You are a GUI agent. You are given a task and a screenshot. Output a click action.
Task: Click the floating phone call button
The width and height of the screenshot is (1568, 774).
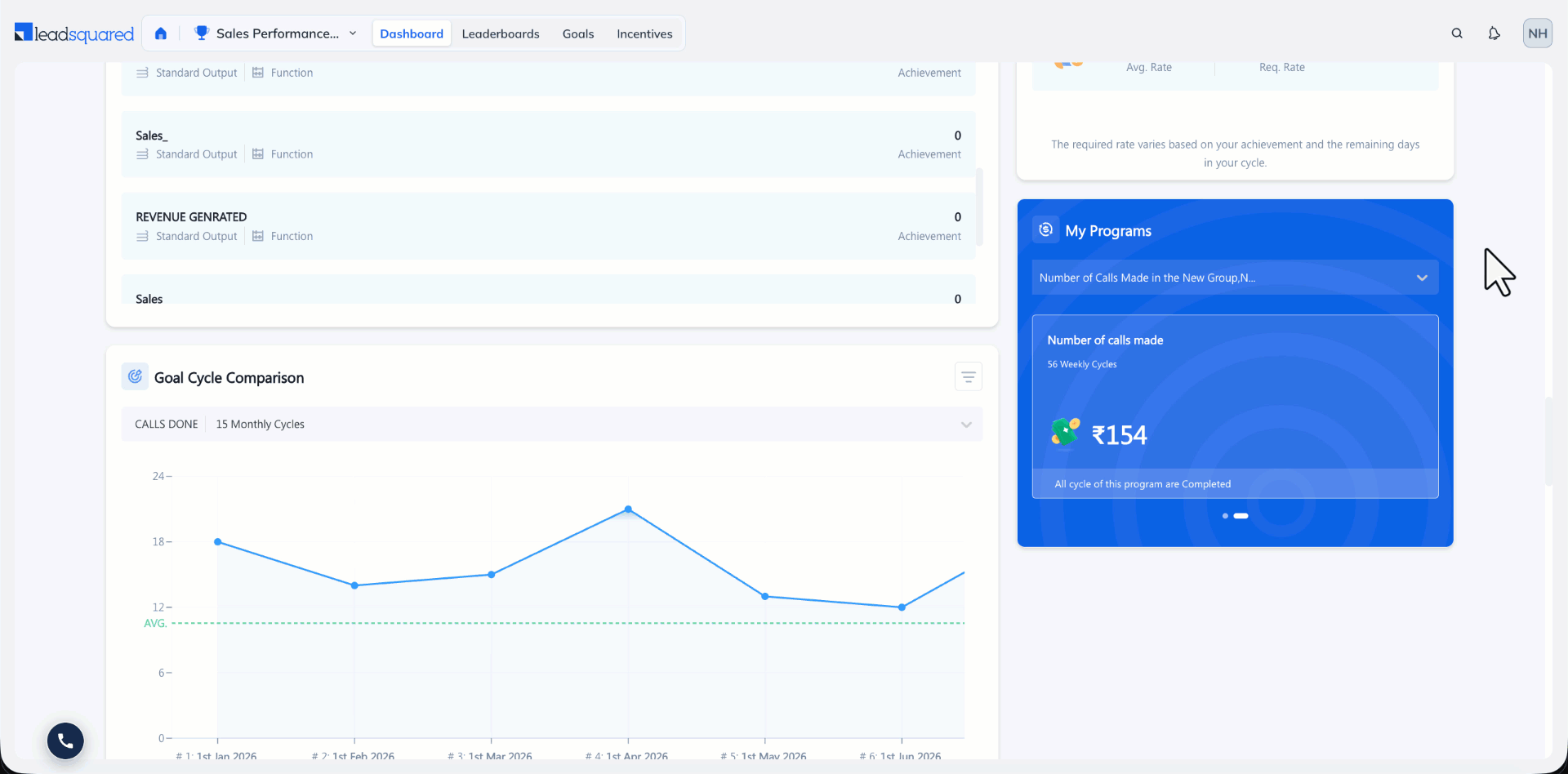click(65, 741)
